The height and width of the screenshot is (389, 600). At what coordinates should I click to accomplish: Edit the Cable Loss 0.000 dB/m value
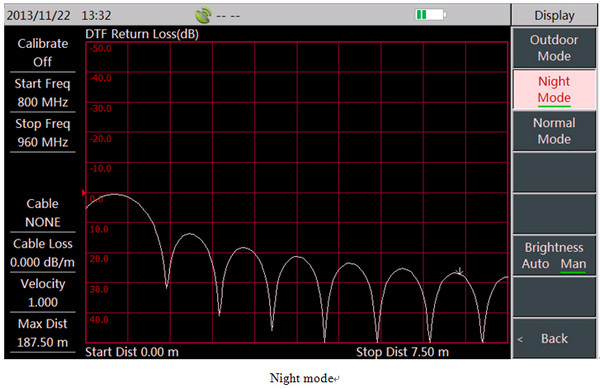click(42, 253)
